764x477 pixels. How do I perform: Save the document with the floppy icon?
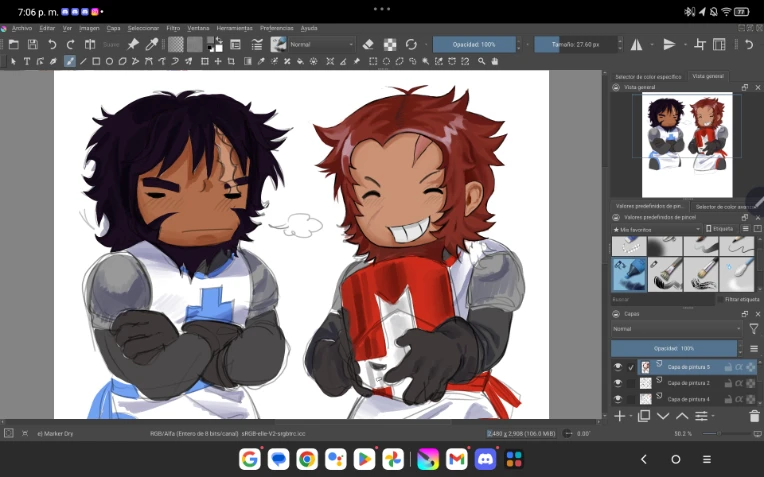click(32, 44)
